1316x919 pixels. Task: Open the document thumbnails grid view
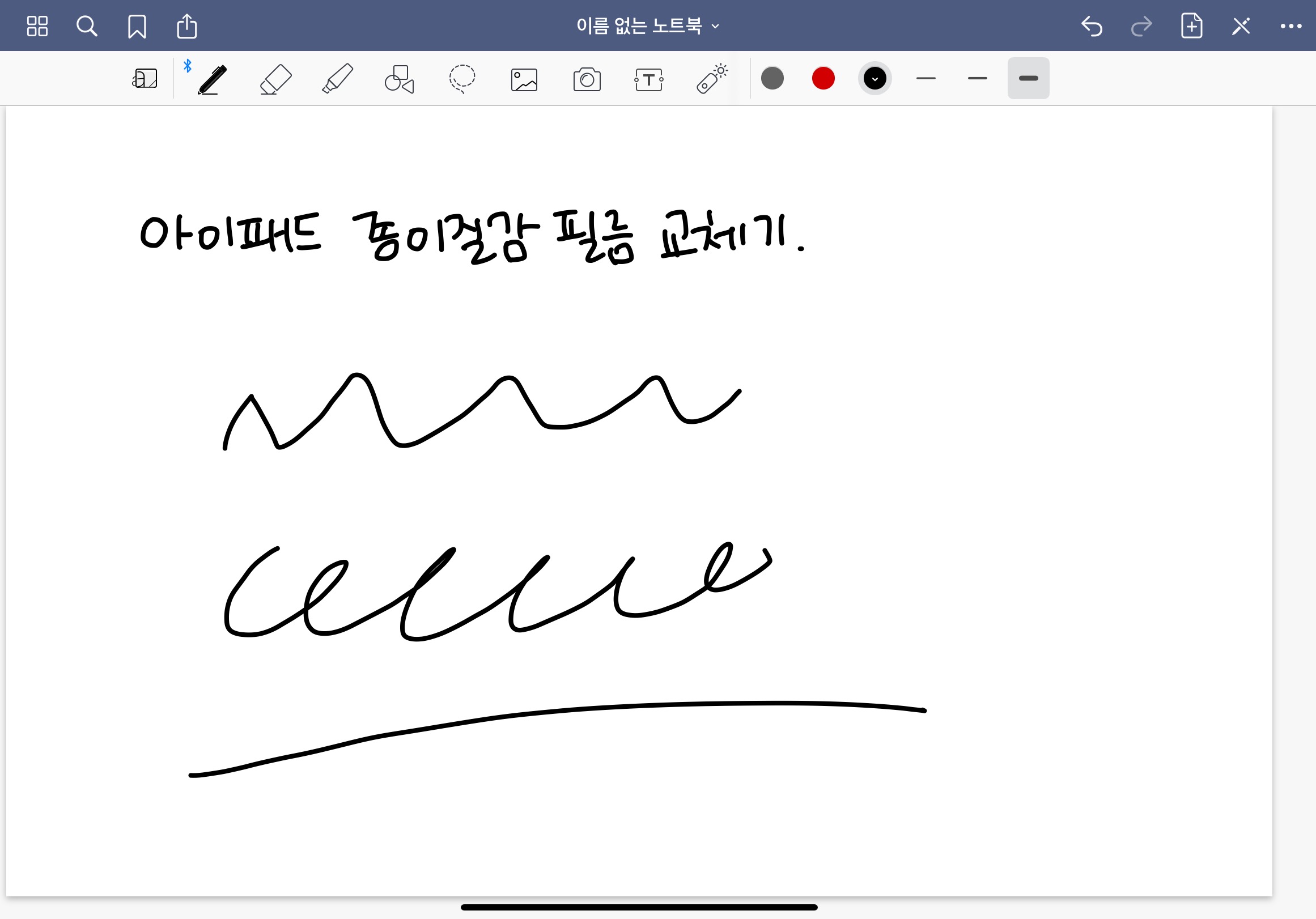[37, 26]
